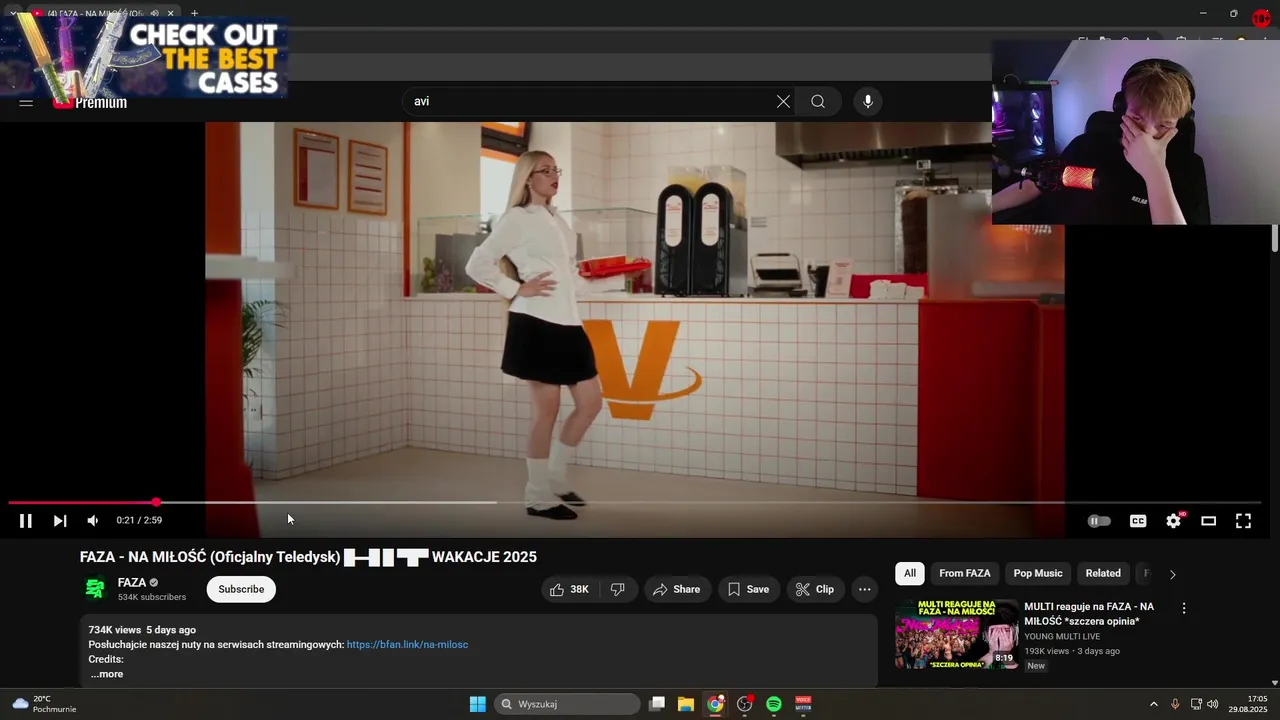This screenshot has height=720, width=1280.
Task: Skip to the next video
Action: point(60,521)
